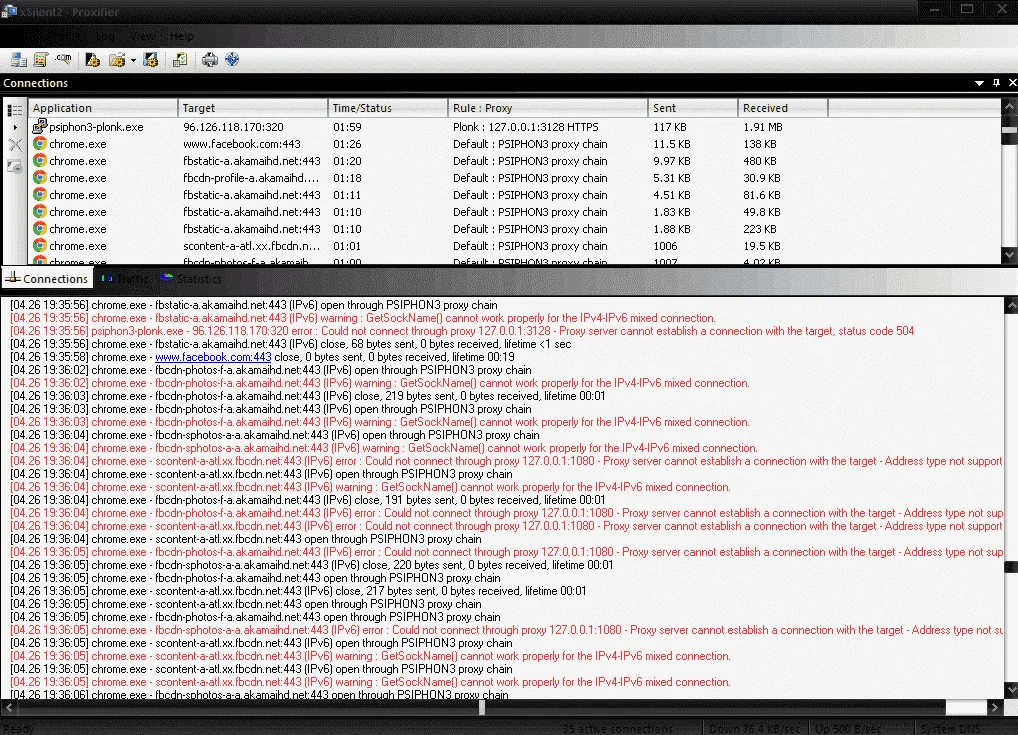Click the log horizontal scroll right arrow
Image resolution: width=1018 pixels, height=735 pixels.
point(995,707)
